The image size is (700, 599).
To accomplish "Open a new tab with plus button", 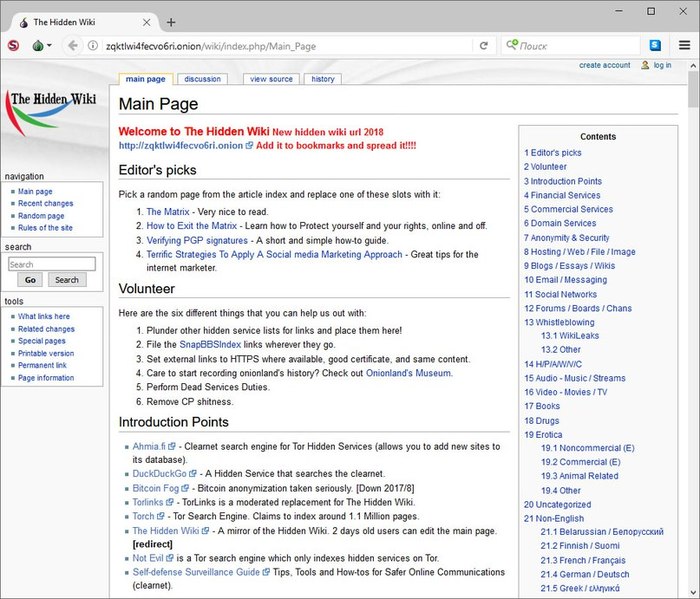I will pyautogui.click(x=171, y=22).
